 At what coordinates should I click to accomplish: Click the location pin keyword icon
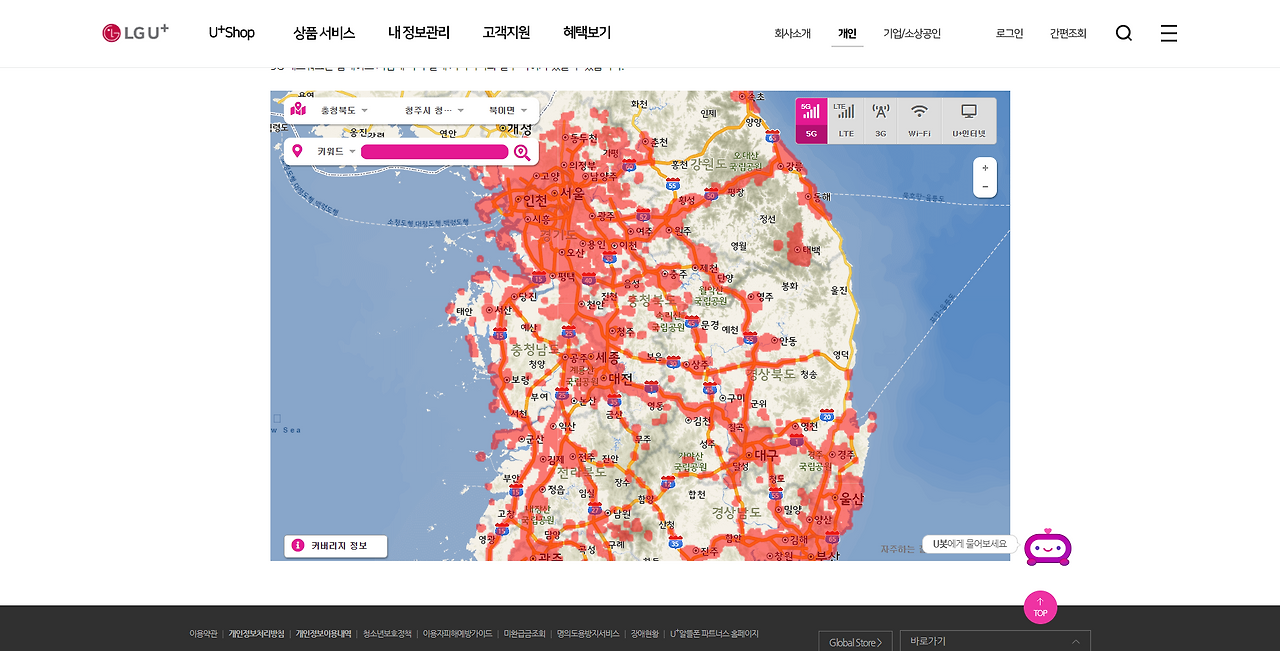[x=297, y=151]
